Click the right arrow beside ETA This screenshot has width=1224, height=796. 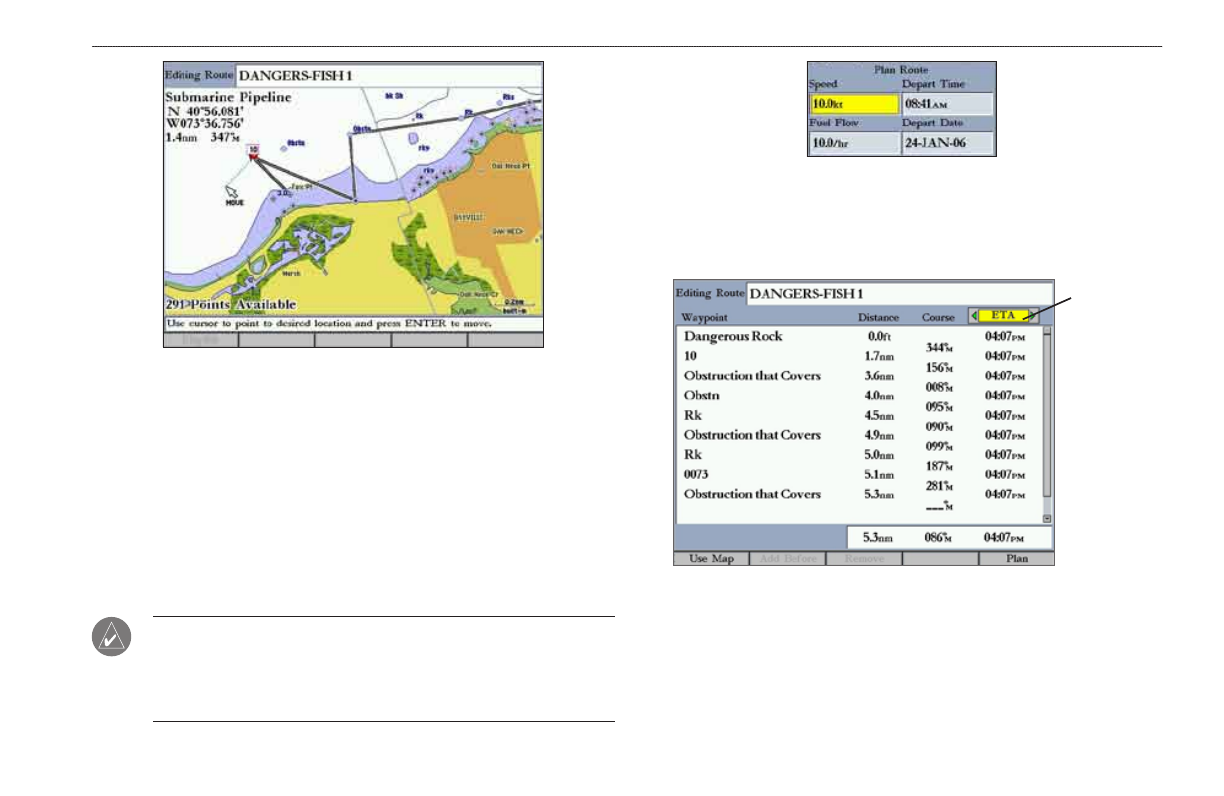click(1033, 316)
